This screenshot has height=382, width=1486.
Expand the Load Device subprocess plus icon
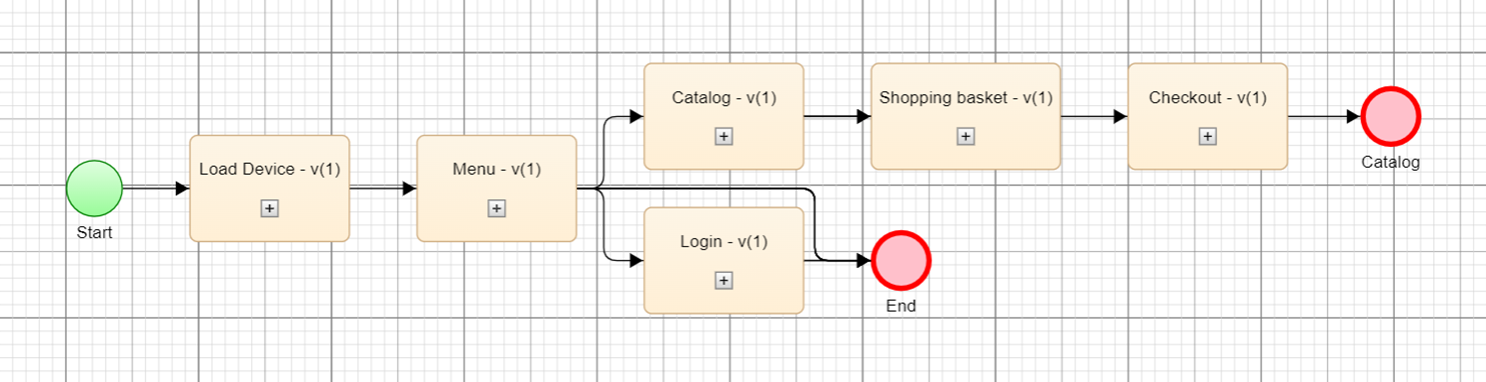click(x=269, y=208)
